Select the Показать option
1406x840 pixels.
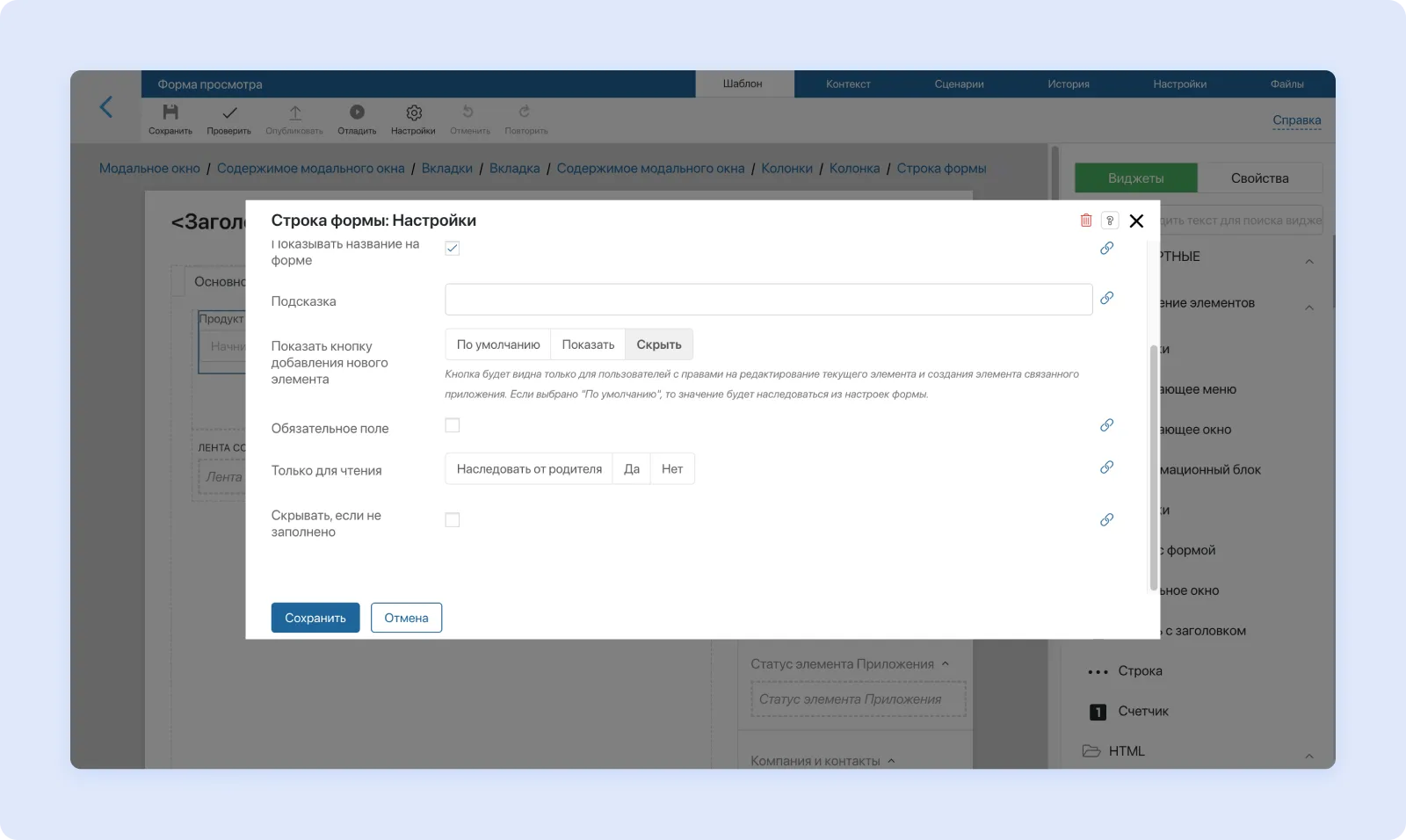tap(588, 344)
